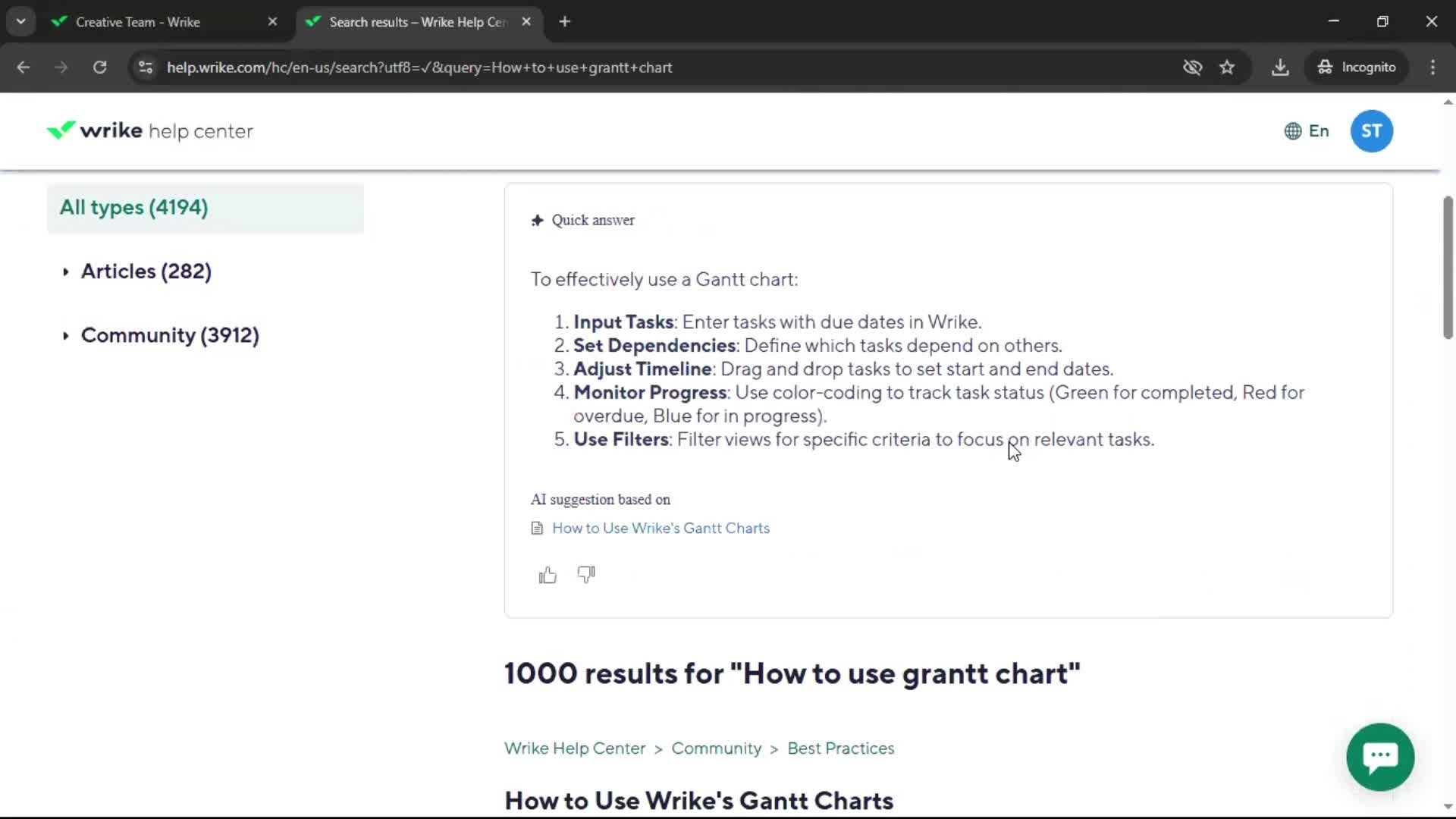This screenshot has width=1456, height=819.
Task: Click the Community (3912) filter label
Action: click(170, 335)
